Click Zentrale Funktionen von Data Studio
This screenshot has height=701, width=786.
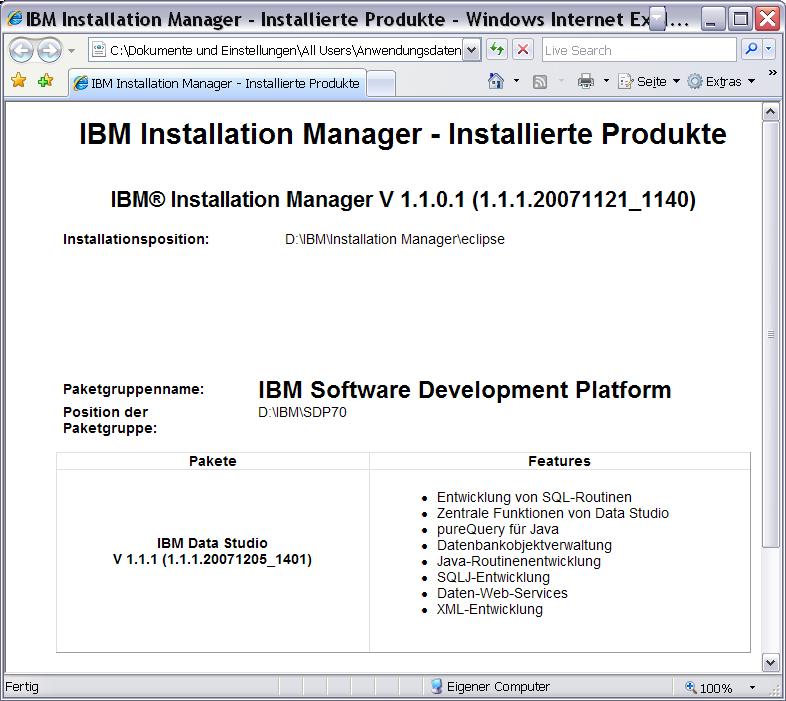pos(552,513)
